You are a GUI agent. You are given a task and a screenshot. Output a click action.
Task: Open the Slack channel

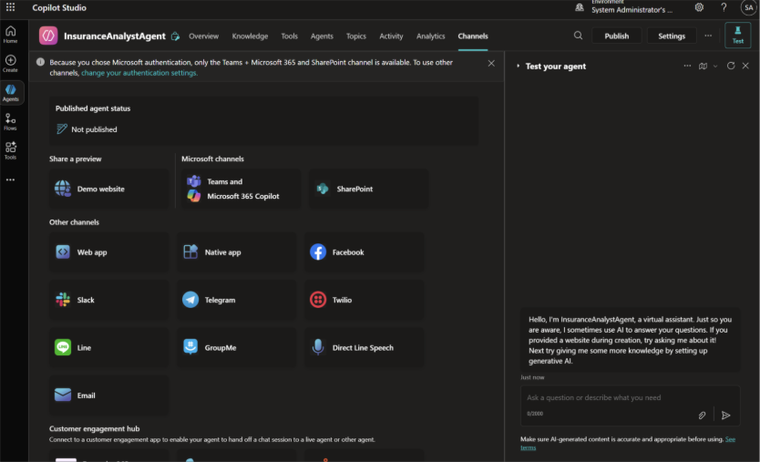click(109, 300)
